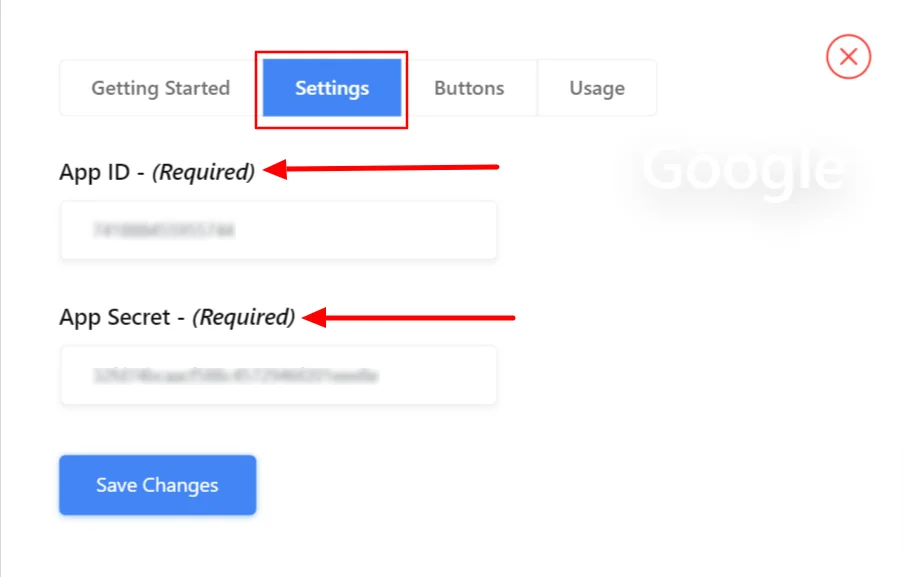Select the Settings tab
This screenshot has height=577, width=903.
(x=332, y=88)
